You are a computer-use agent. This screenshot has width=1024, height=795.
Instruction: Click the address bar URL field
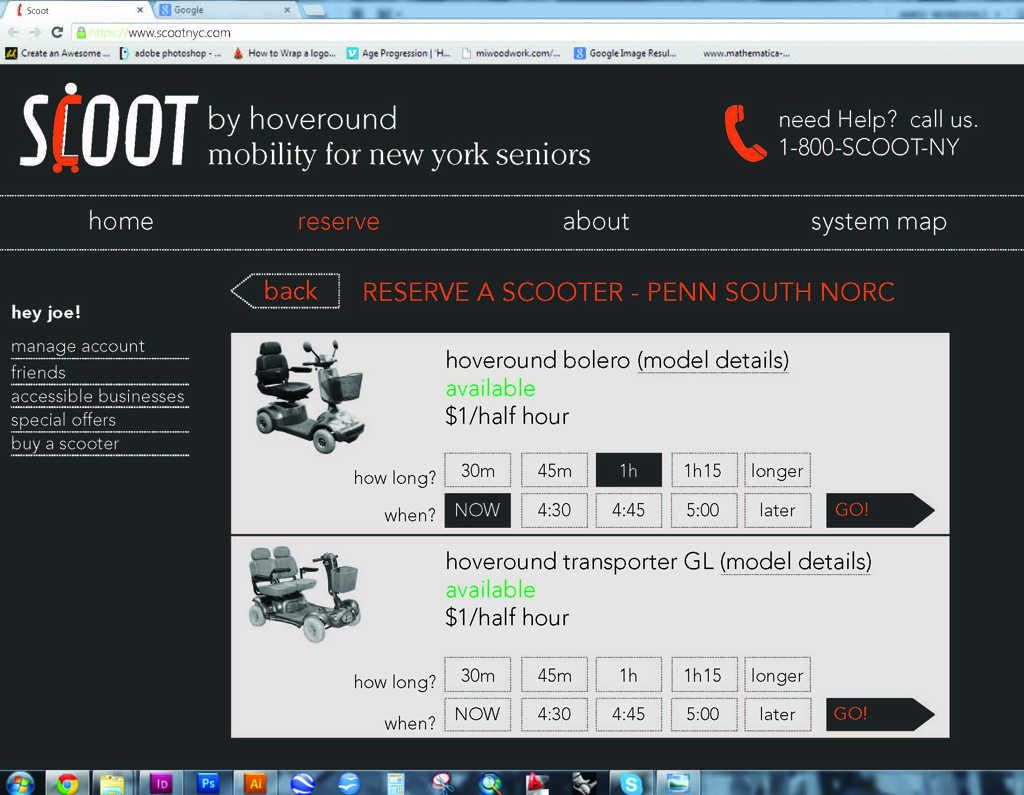[x=549, y=33]
